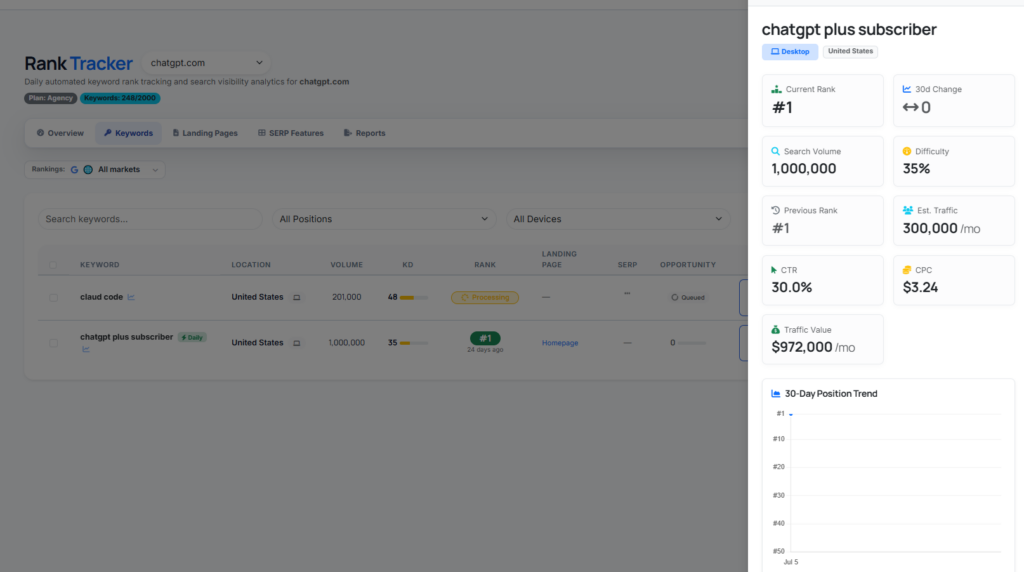Switch to the Overview tab
1024x572 pixels.
tap(60, 133)
